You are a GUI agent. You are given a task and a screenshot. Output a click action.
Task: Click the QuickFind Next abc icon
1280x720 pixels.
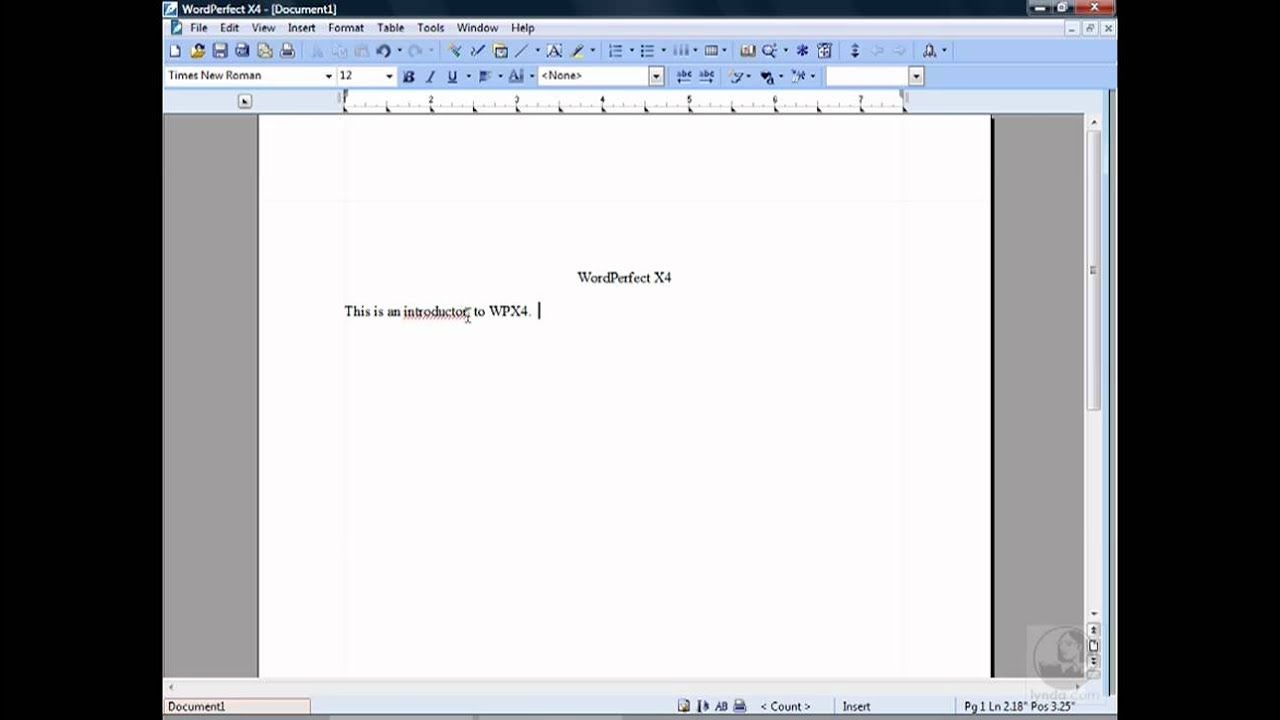[706, 76]
